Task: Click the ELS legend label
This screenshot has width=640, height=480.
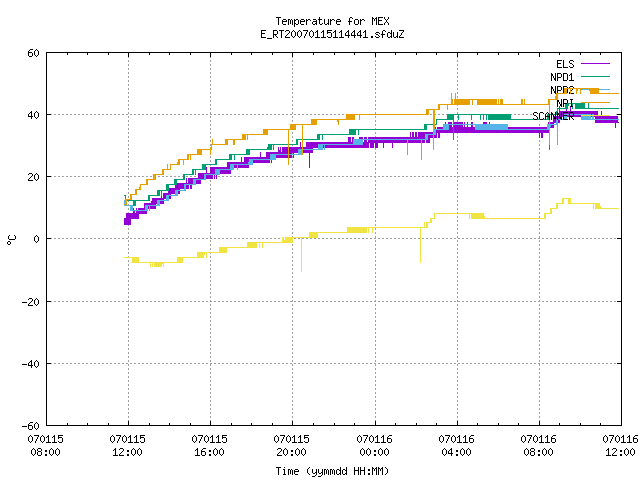Action: tap(565, 64)
